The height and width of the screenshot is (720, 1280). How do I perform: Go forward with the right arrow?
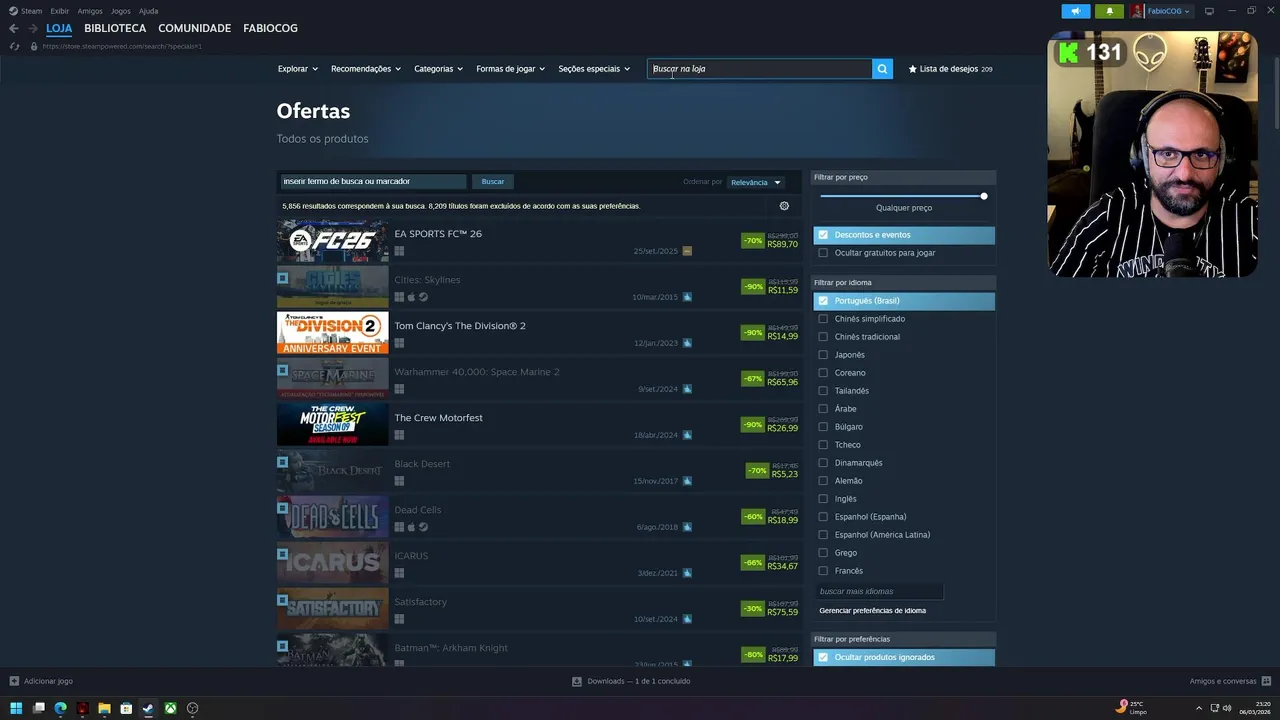pyautogui.click(x=33, y=28)
